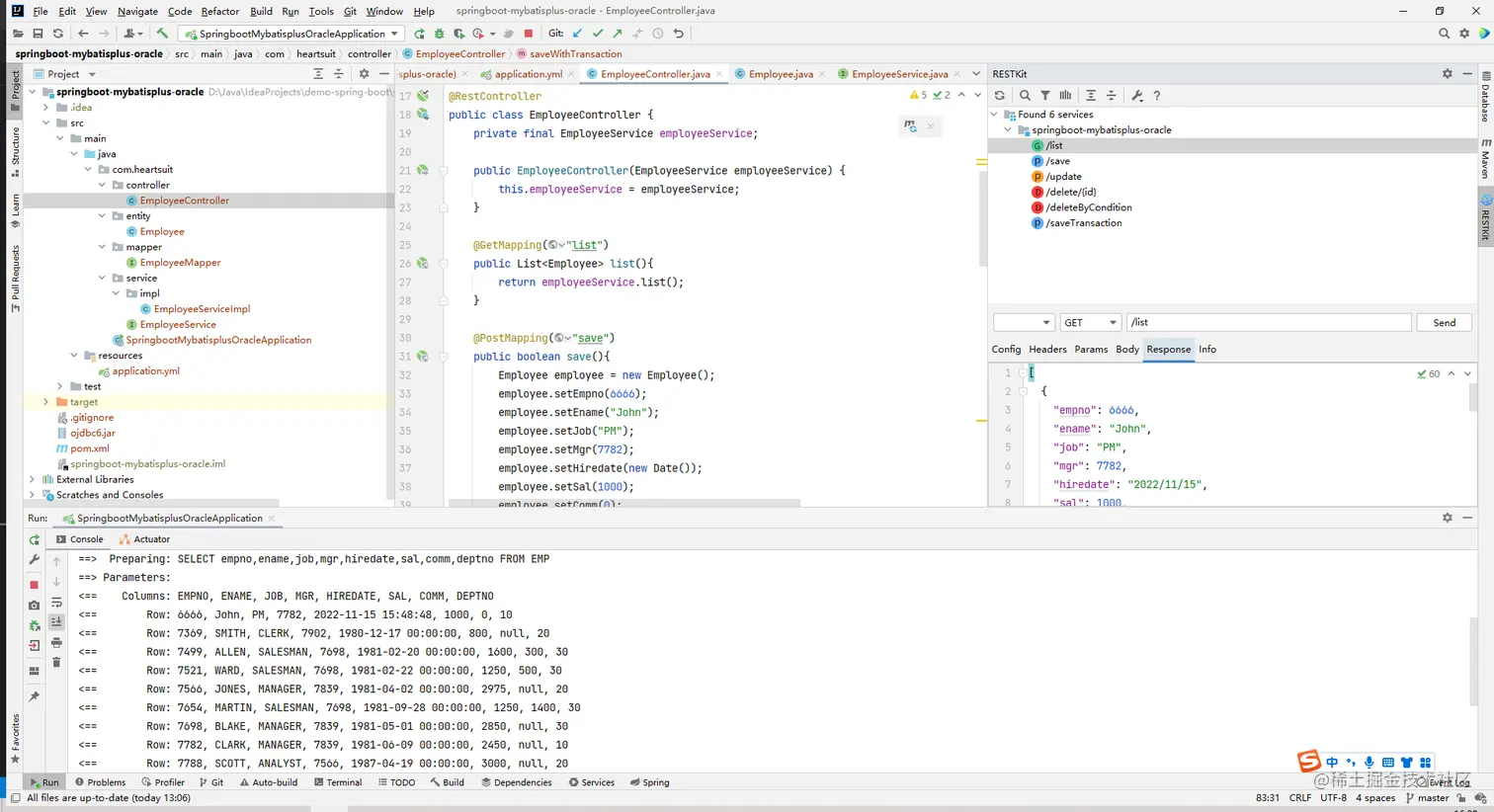Open the Terminal tool window
Screen dimensions: 1494x812
pyautogui.click(x=338, y=782)
